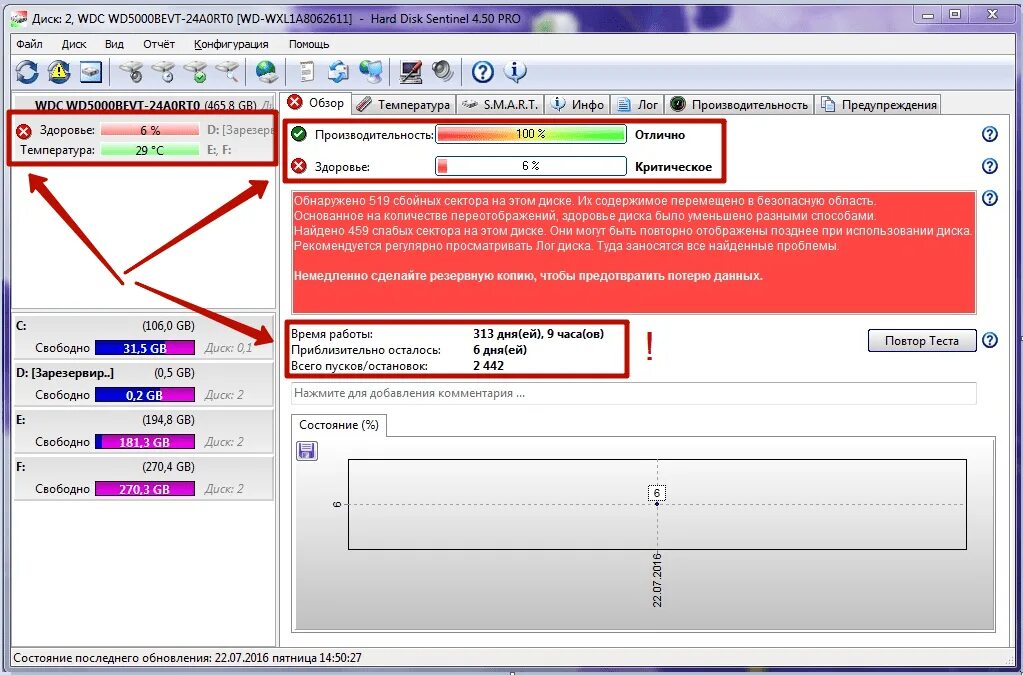Click the C: free space bar 31,5 GB
The width and height of the screenshot is (1023, 675).
point(145,348)
